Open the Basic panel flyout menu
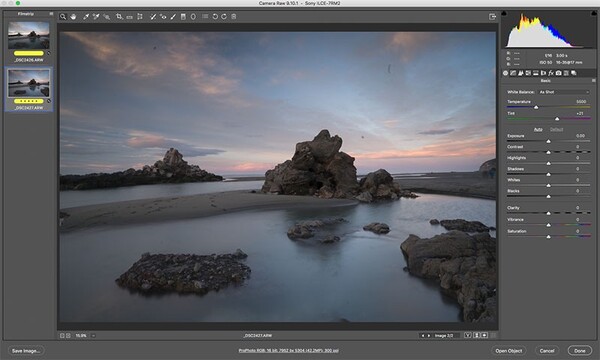600x360 pixels. pos(593,81)
